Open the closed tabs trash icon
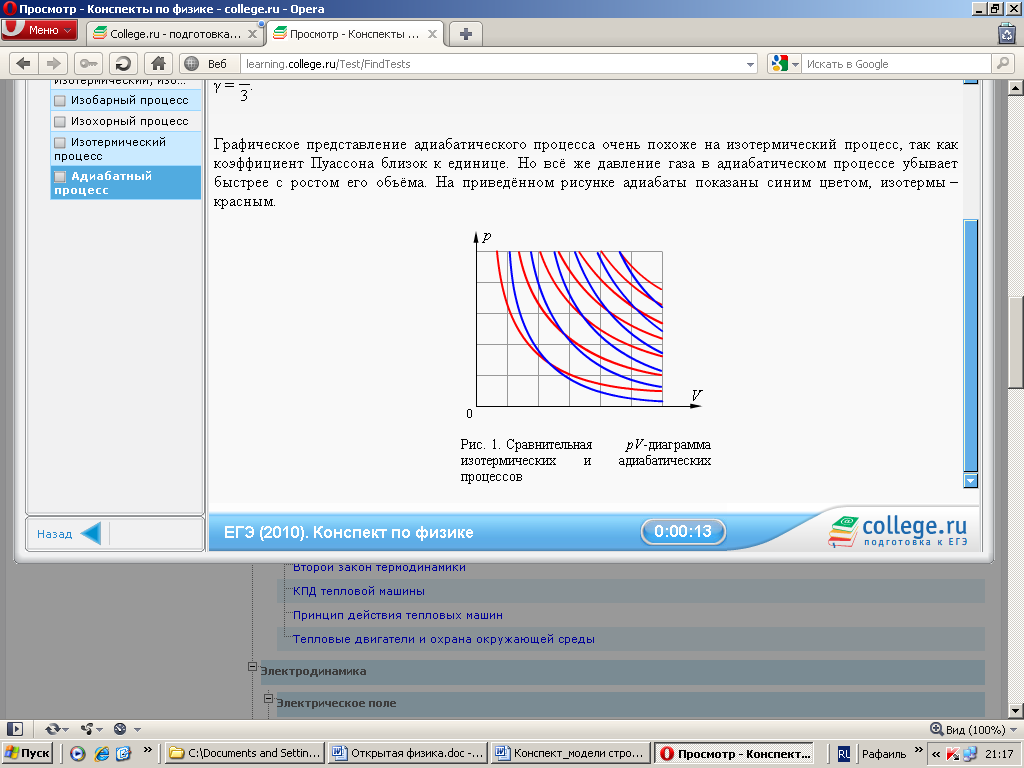1024x768 pixels. (1006, 33)
